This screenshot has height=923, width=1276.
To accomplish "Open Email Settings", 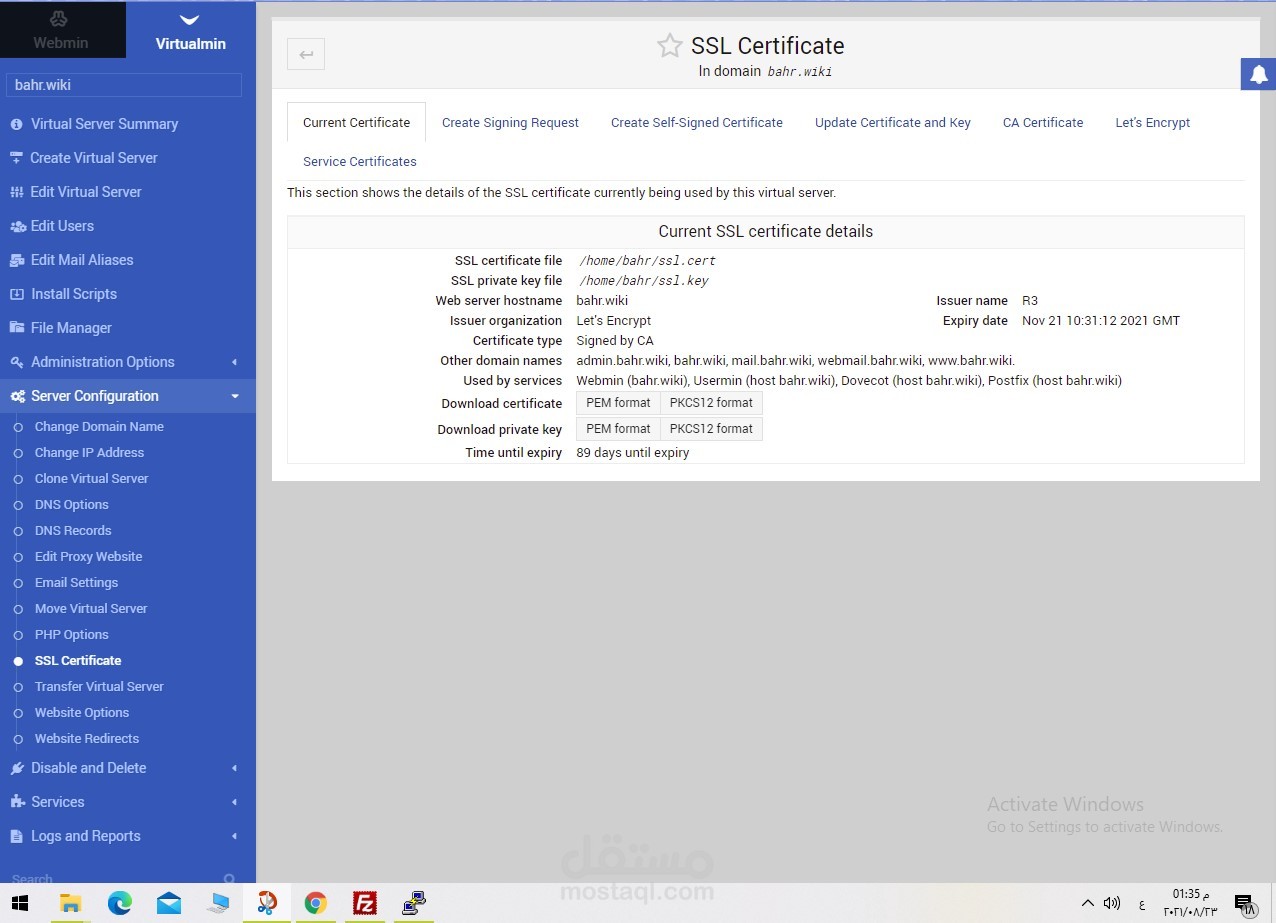I will pyautogui.click(x=76, y=583).
